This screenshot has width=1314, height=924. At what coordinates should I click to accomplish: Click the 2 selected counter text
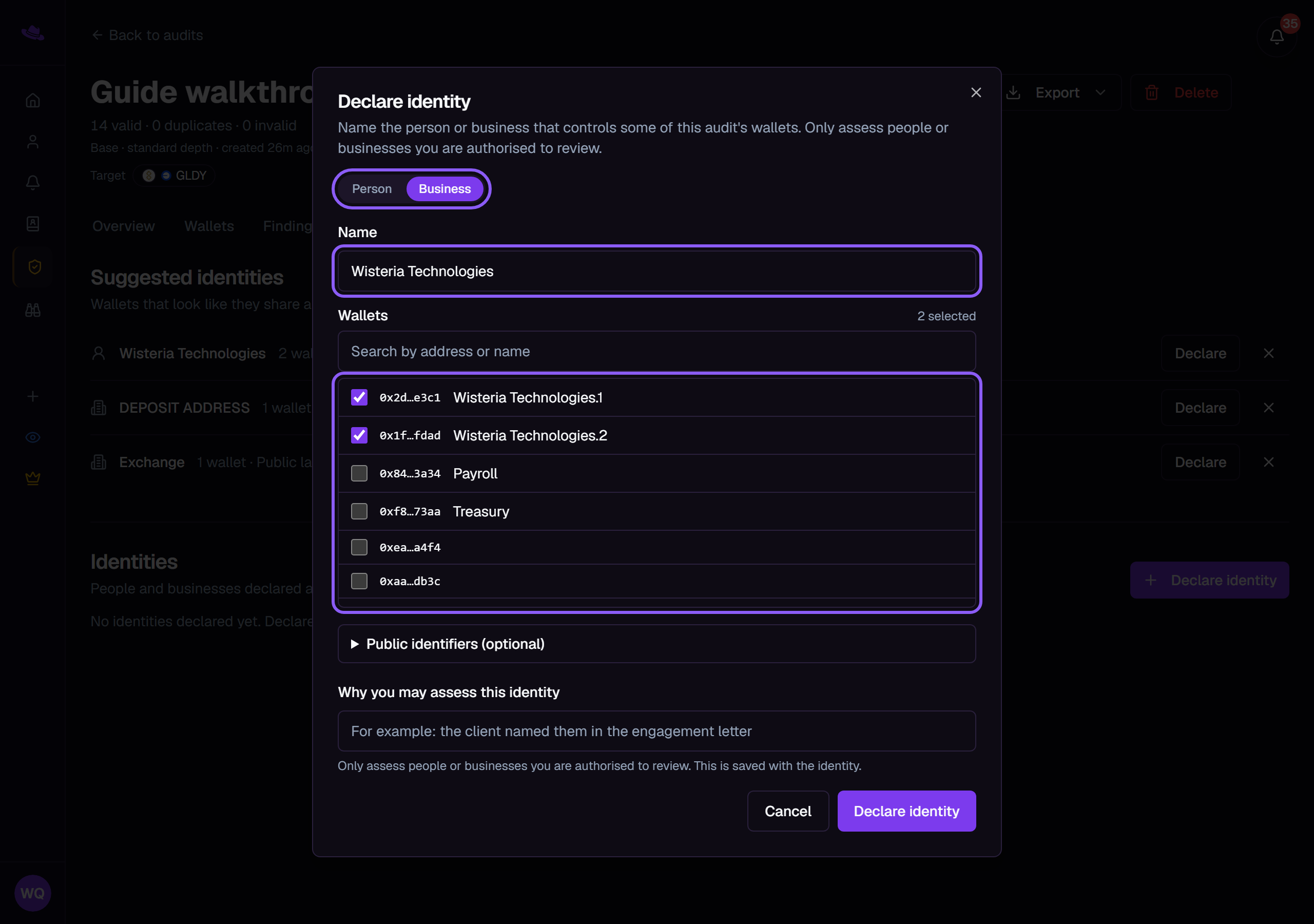click(946, 316)
